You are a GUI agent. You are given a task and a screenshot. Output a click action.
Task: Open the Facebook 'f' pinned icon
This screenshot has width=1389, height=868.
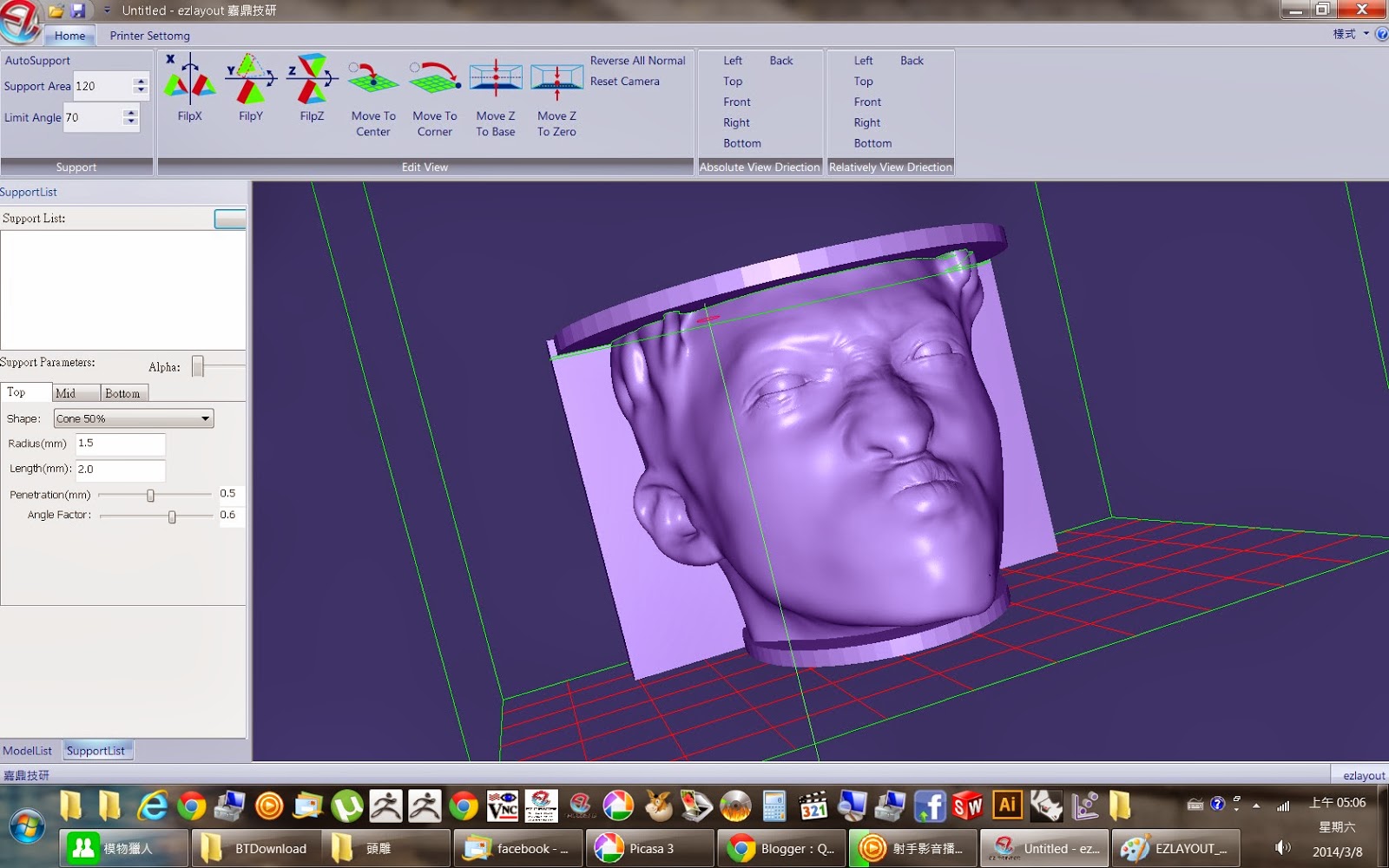pos(930,806)
